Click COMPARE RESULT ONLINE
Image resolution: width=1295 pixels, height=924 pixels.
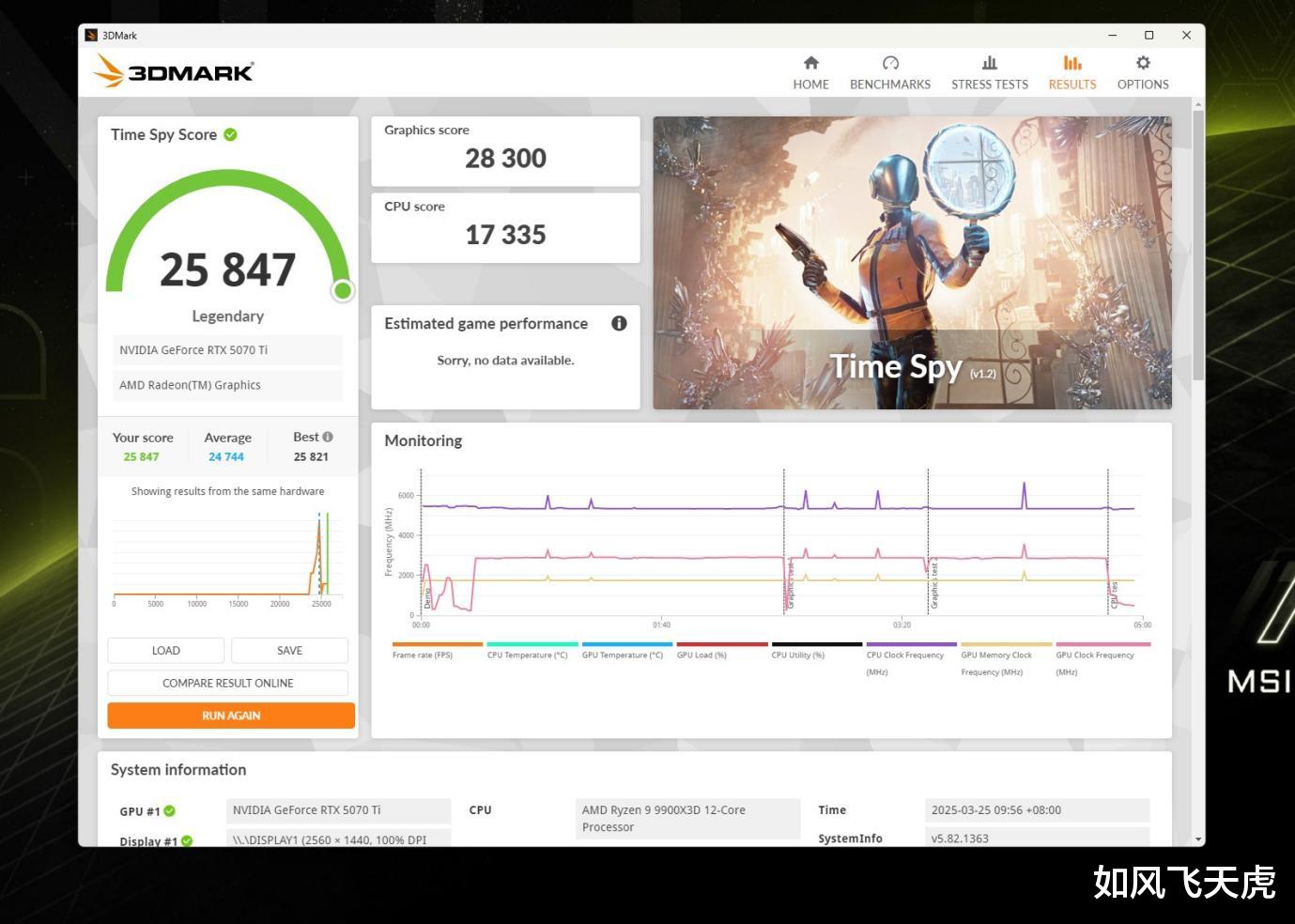pyautogui.click(x=228, y=683)
